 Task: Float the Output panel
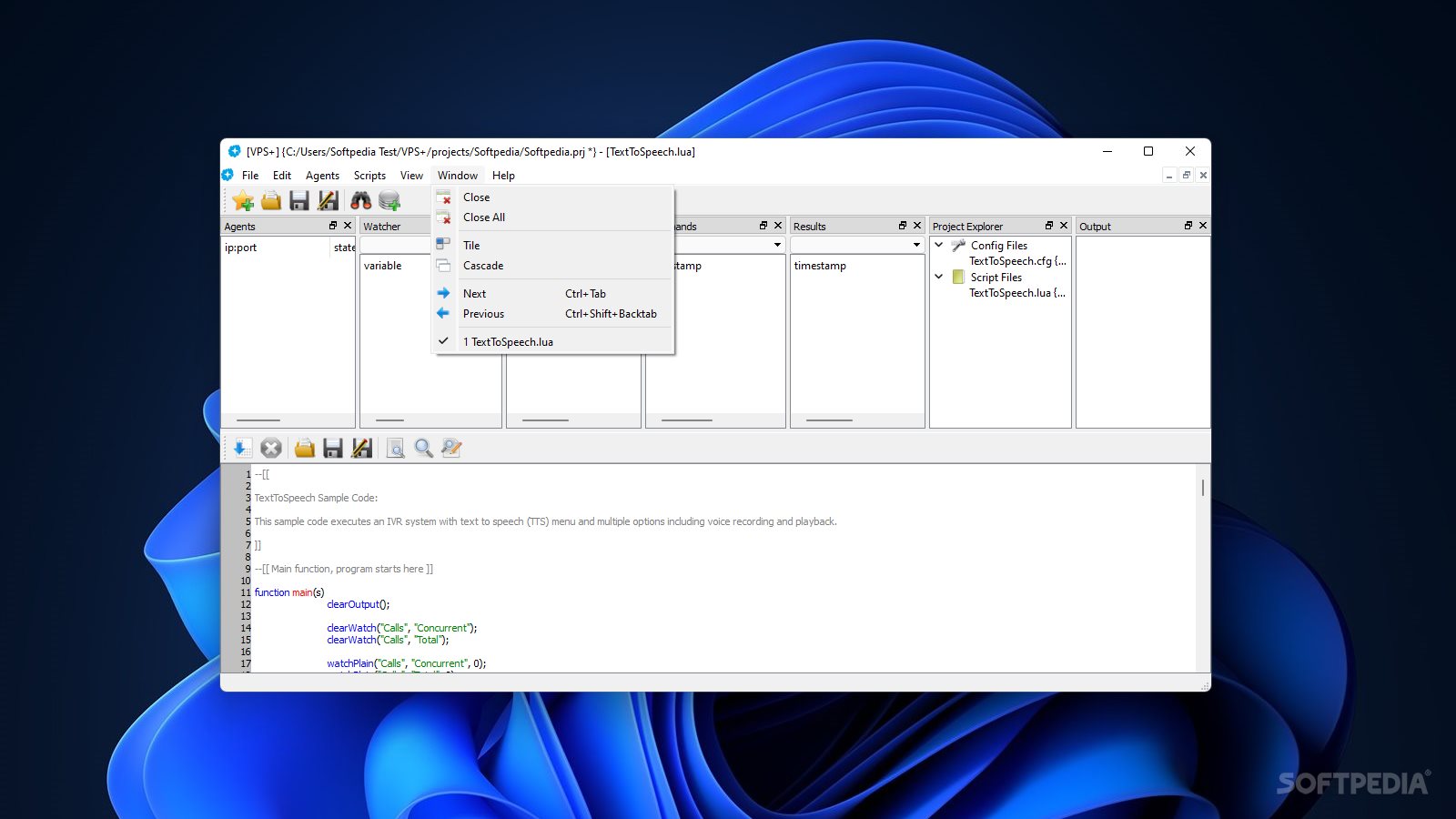coord(1188,226)
